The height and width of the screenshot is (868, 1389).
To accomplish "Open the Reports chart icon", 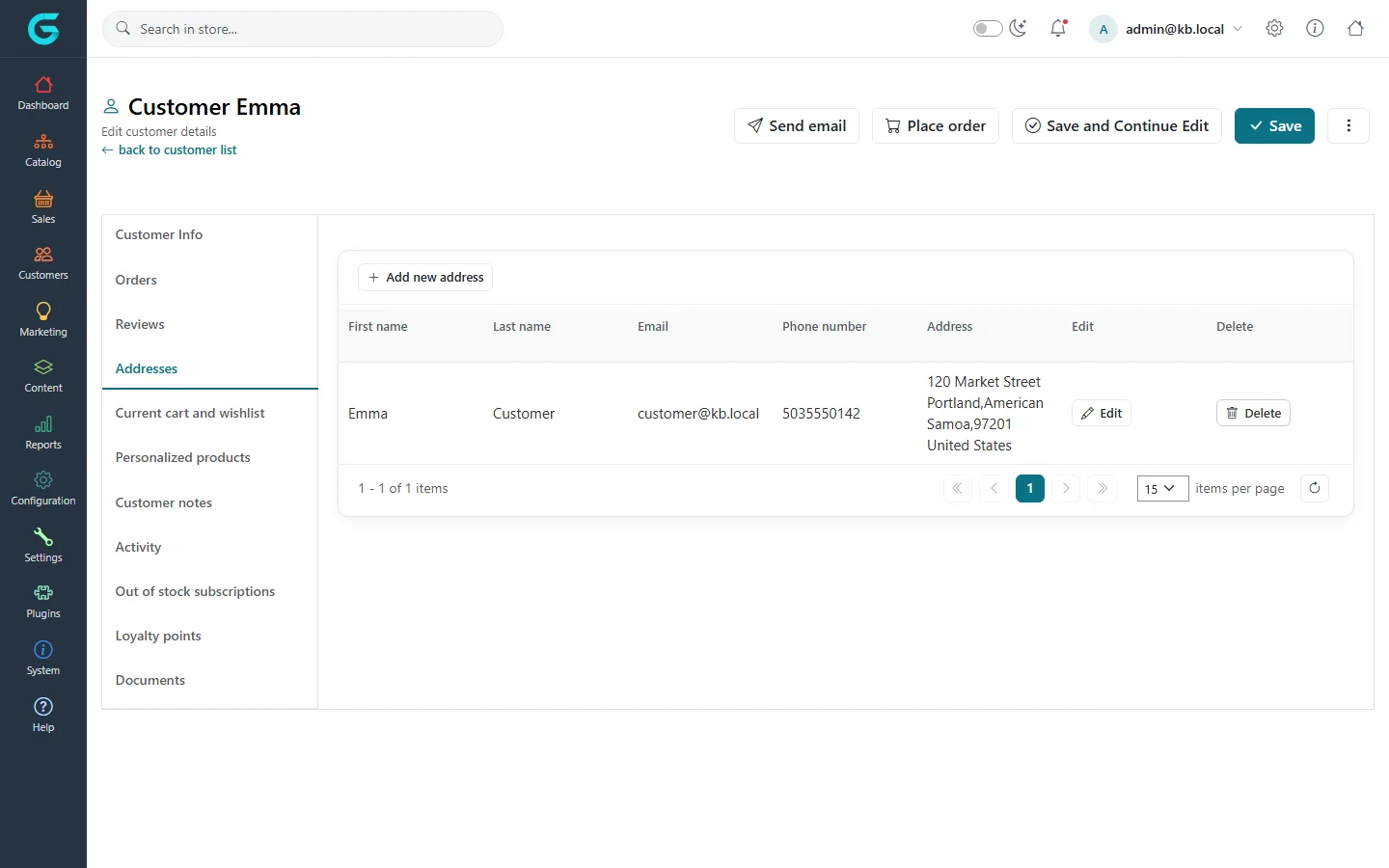I will tap(43, 424).
